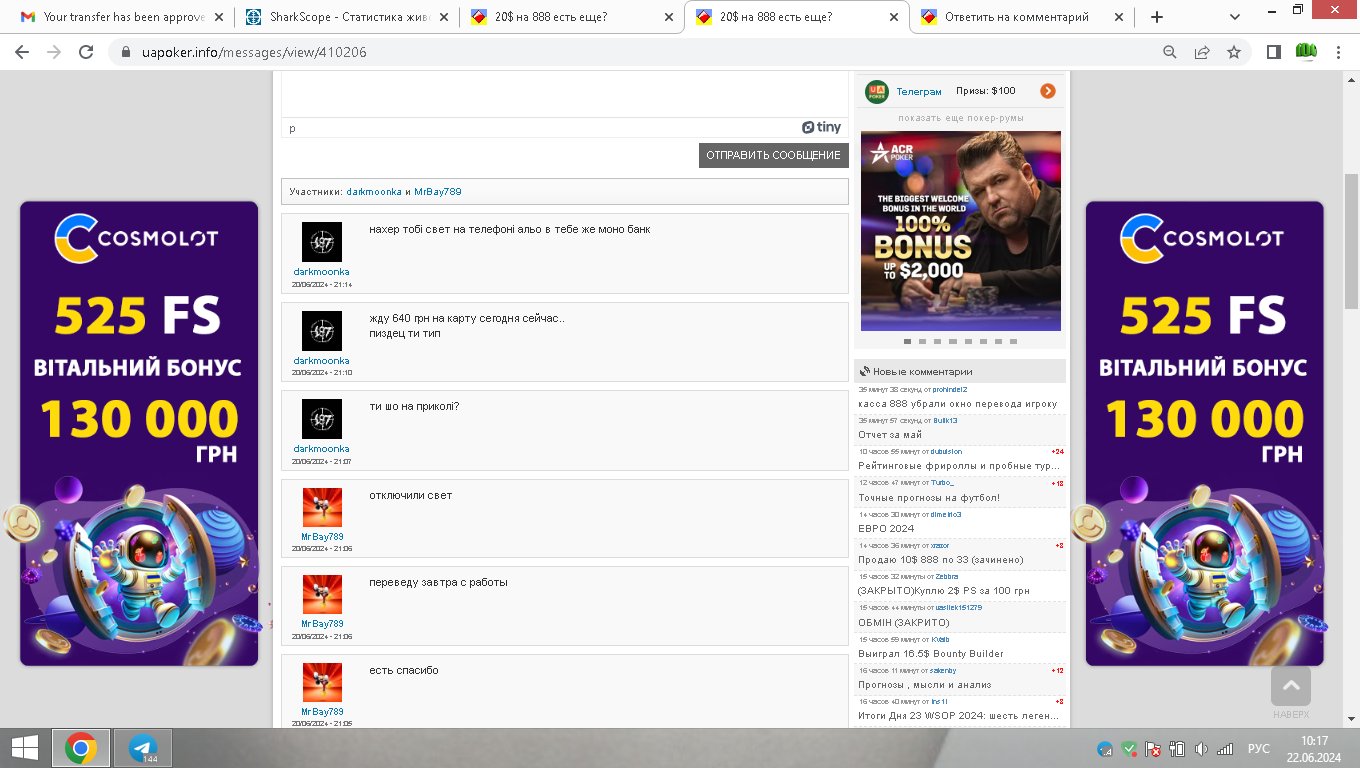The width and height of the screenshot is (1360, 768).
Task: Open the green shield tray icon
Action: coord(1129,748)
